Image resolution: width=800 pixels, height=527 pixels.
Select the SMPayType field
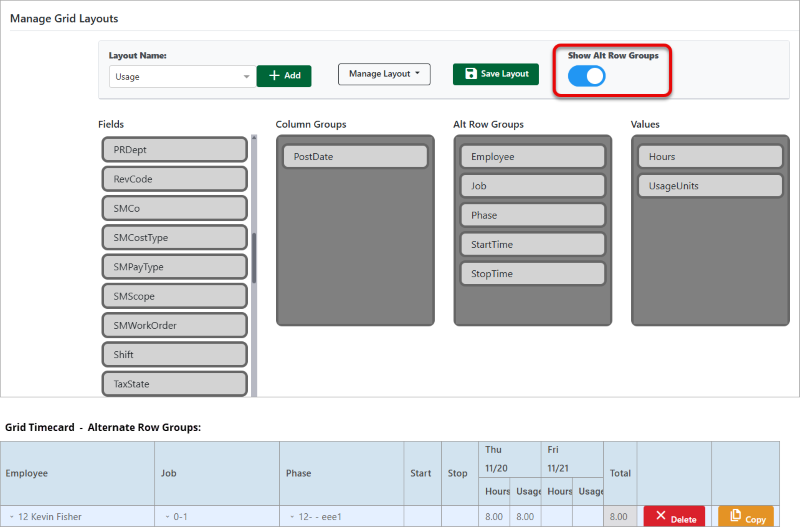pos(175,267)
